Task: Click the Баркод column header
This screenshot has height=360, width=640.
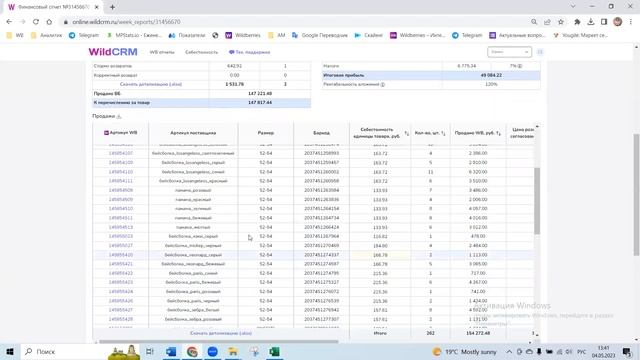Action: (321, 133)
